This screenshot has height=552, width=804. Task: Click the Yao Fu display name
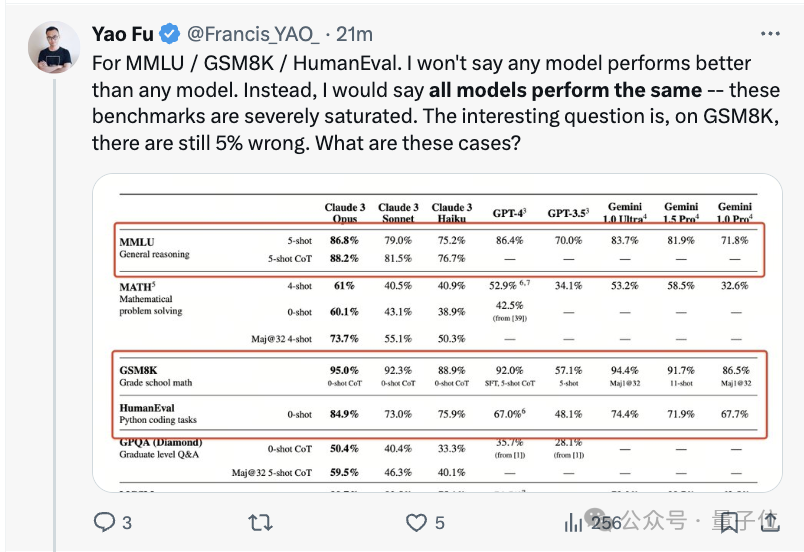coord(122,34)
